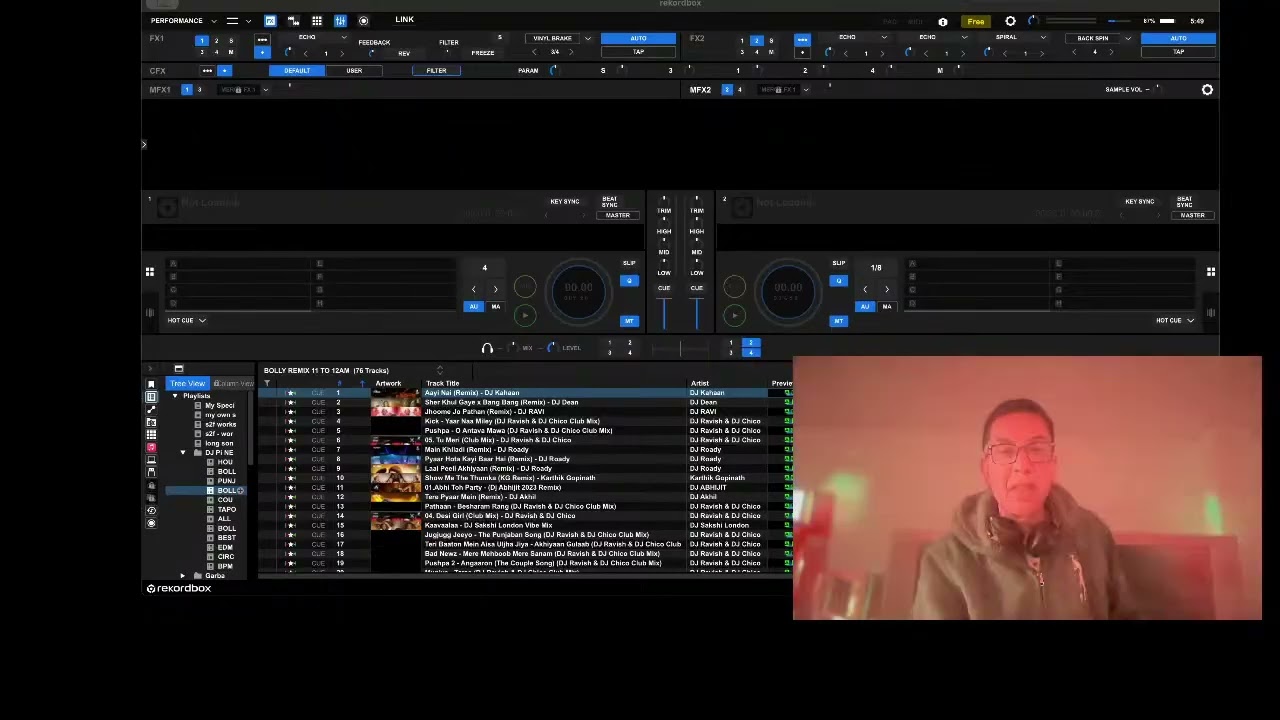Click the headphones icon below the mixer
1280x720 pixels.
[x=487, y=348]
